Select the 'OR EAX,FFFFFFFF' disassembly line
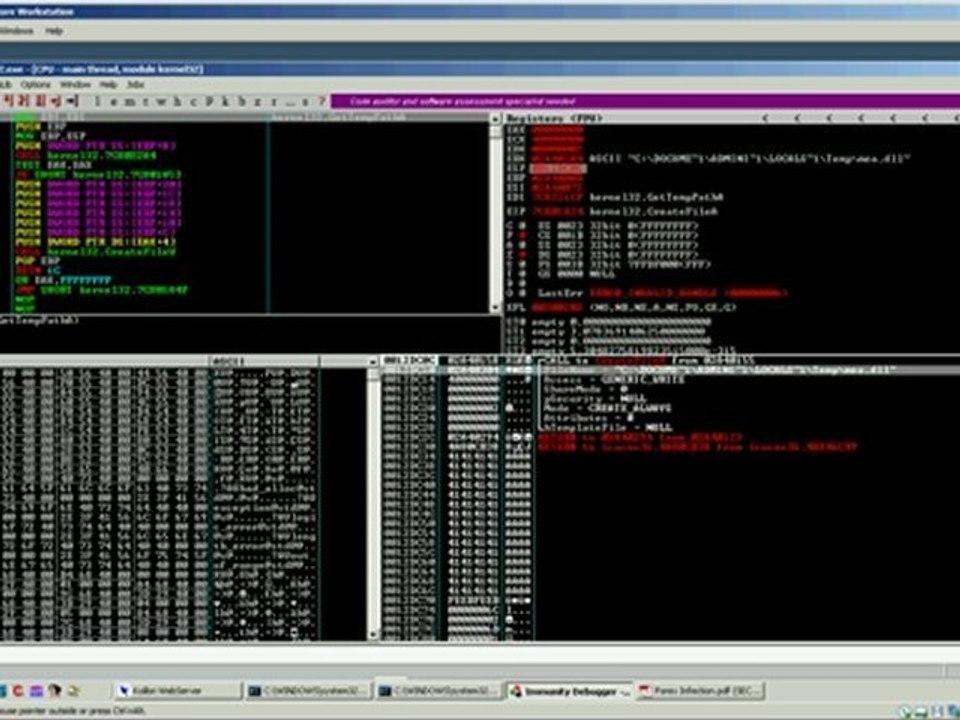960x720 pixels. (x=64, y=280)
